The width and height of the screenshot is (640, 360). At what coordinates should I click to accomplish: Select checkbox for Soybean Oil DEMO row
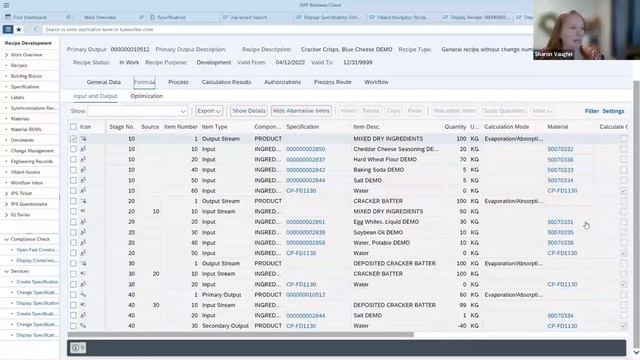tap(73, 232)
